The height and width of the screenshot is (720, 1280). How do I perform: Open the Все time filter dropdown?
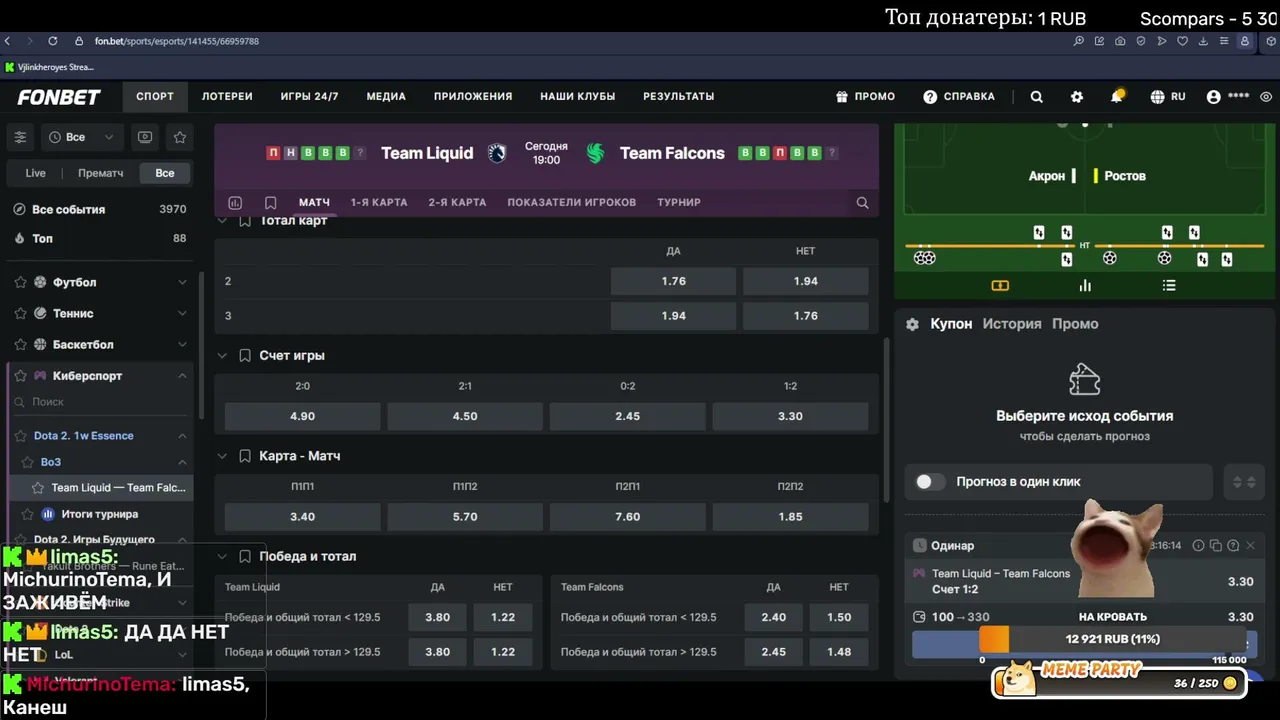click(83, 137)
